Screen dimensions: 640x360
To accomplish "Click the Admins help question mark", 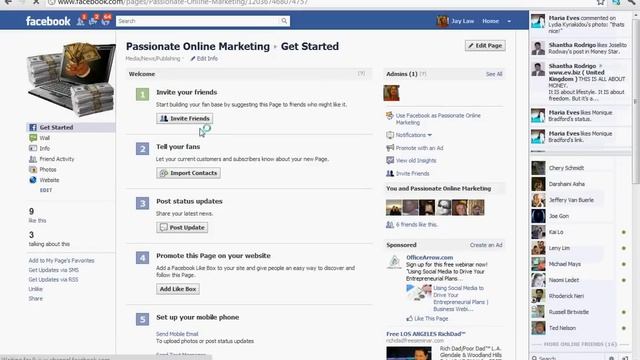I will (x=423, y=74).
